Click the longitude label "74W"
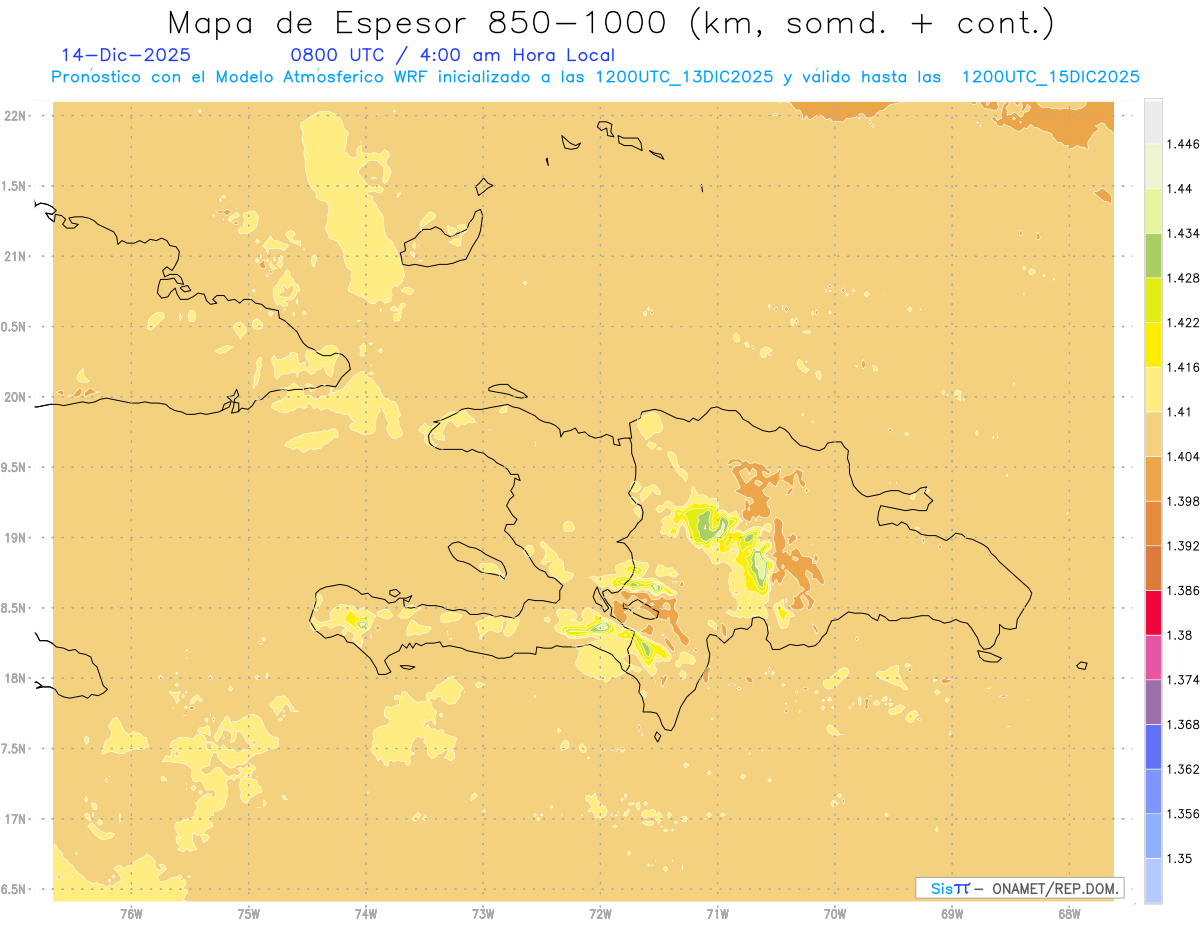 [366, 914]
